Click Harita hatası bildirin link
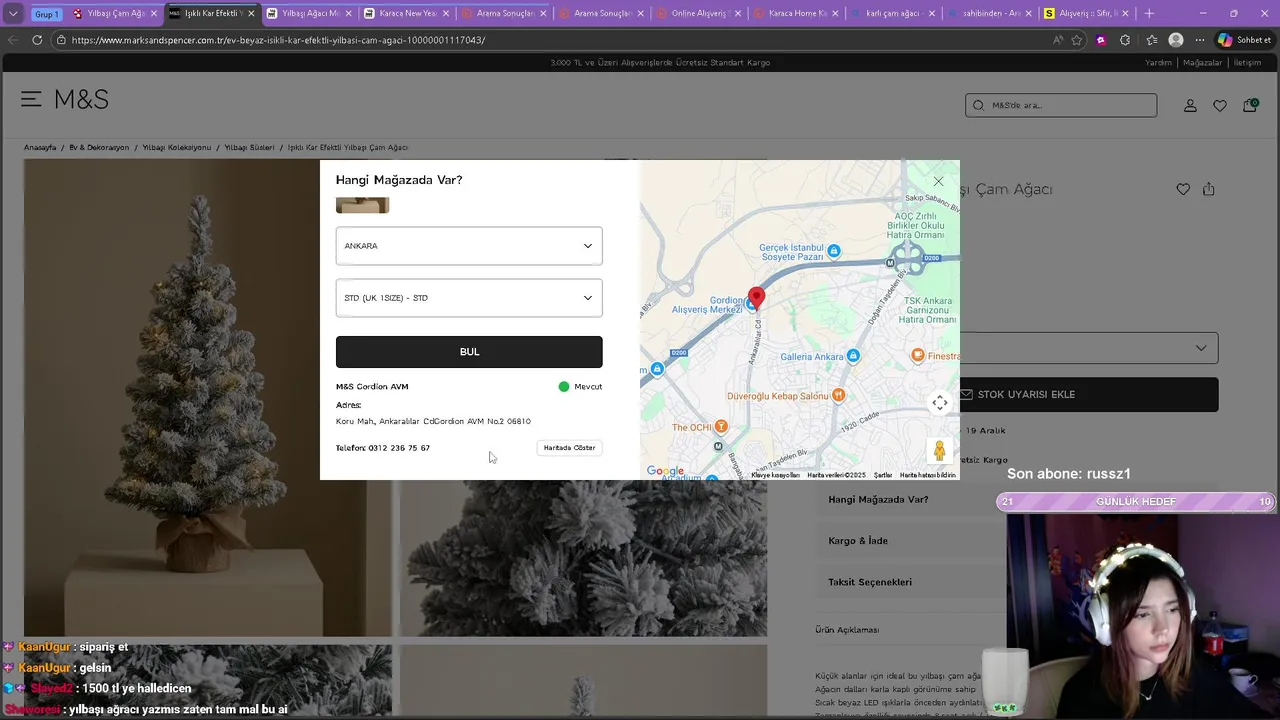This screenshot has width=1280, height=720. coord(928,475)
